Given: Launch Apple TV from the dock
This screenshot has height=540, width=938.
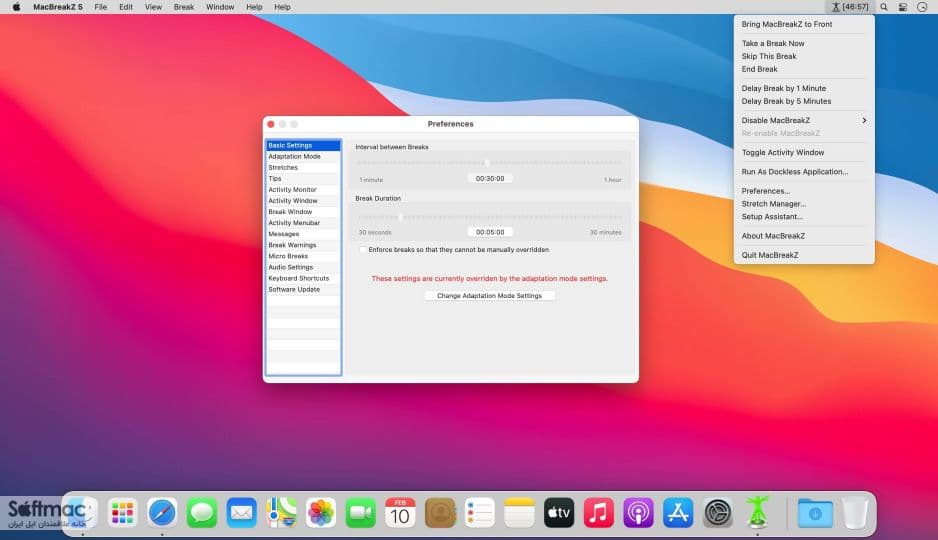Looking at the screenshot, I should click(x=559, y=513).
